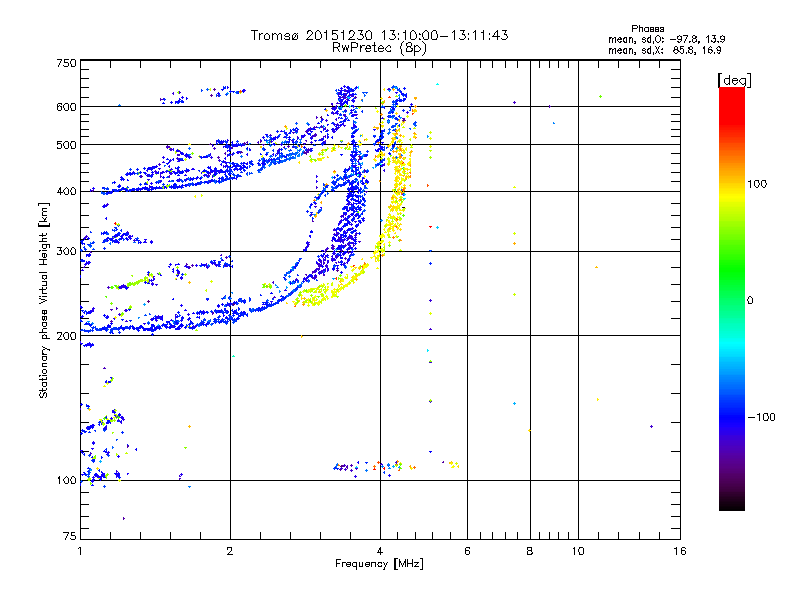Viewport: 800px width, 600px height.
Task: Click the y-axis tick label '300'
Action: tap(66, 252)
